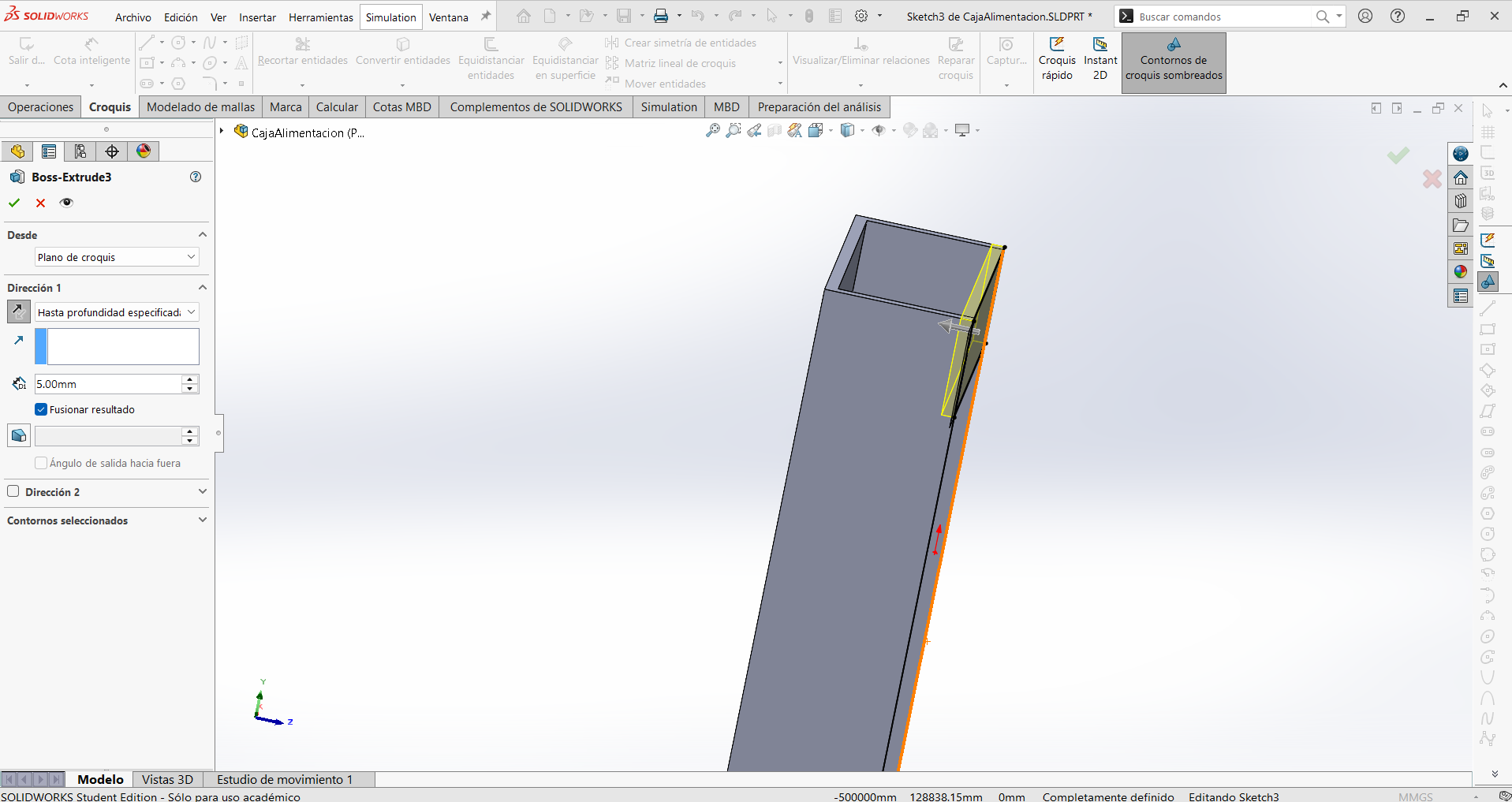Confirm sketch with green check corner icon

(x=1398, y=155)
